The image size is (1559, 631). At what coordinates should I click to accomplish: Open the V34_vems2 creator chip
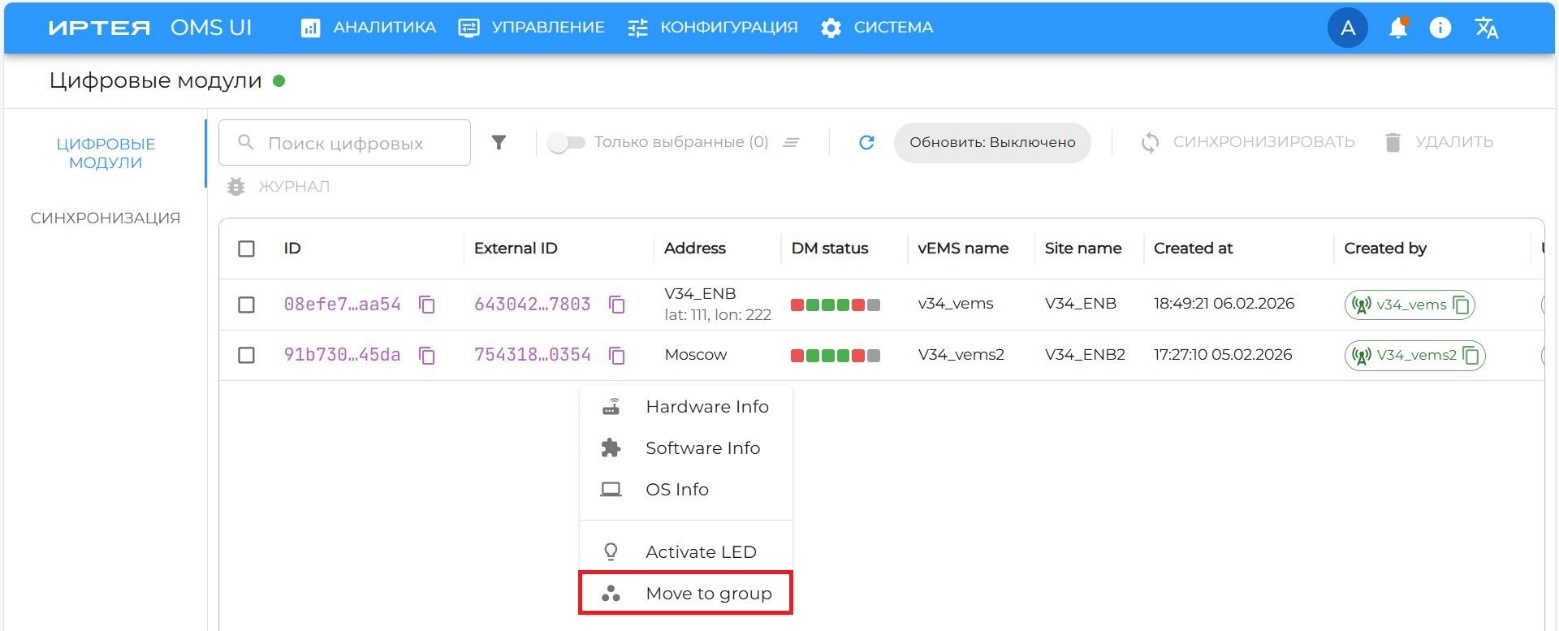pyautogui.click(x=1415, y=355)
